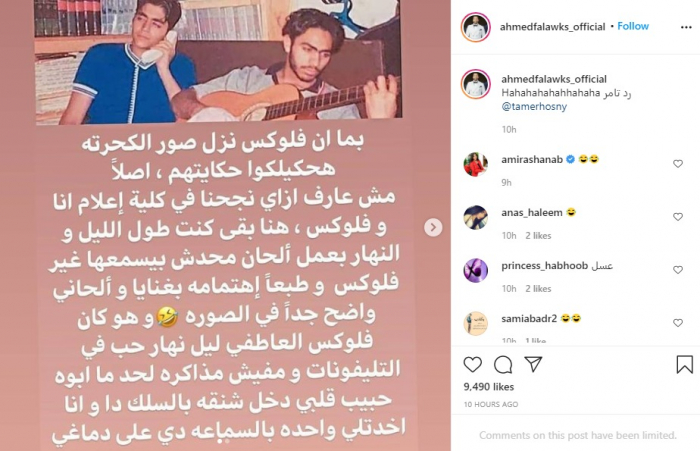The width and height of the screenshot is (700, 451).
Task: Go to next carousel image arrow
Action: pos(433,227)
